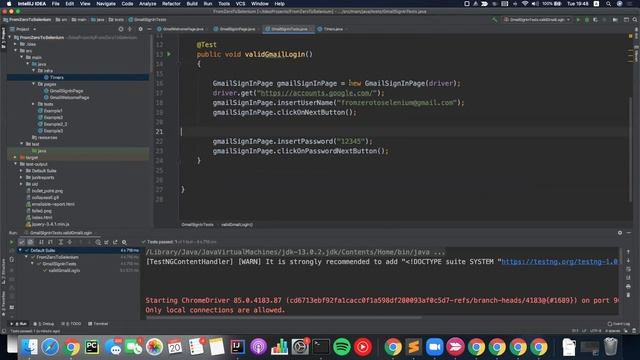Toggle show ignored tests button
Viewport: 640px width, 360px height.
pyautogui.click(x=30, y=242)
